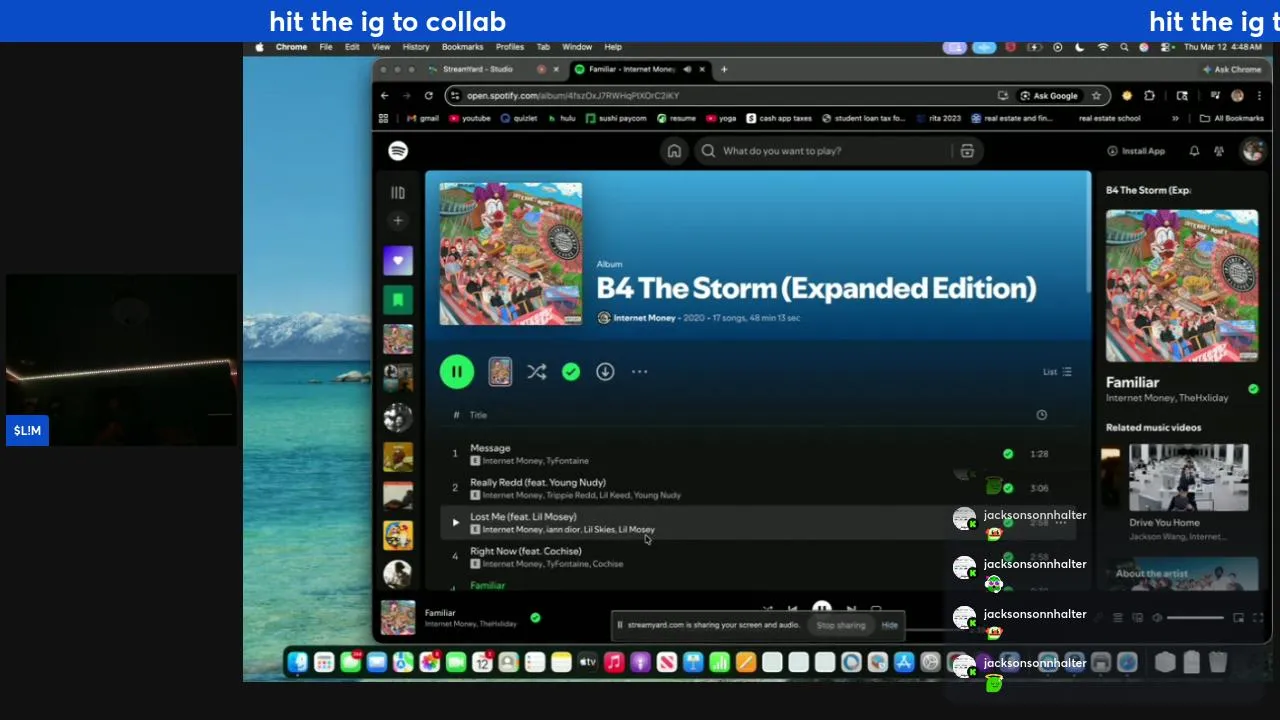Toggle saved check on Message track
The height and width of the screenshot is (720, 1280).
point(1008,454)
